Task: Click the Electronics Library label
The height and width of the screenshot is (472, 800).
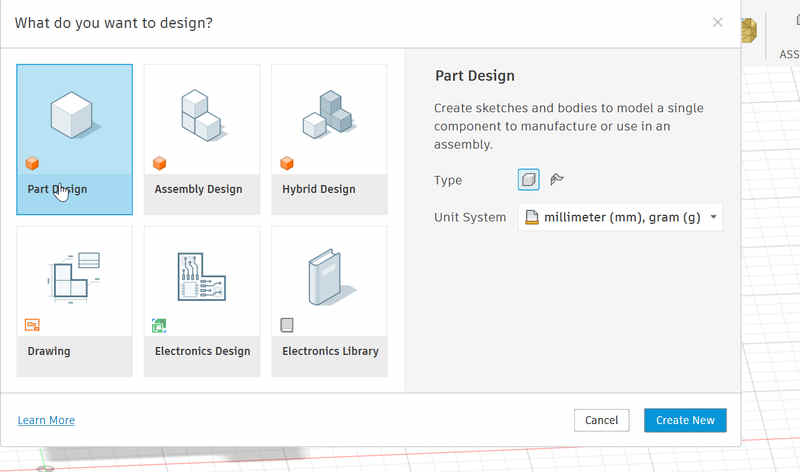Action: pyautogui.click(x=330, y=351)
